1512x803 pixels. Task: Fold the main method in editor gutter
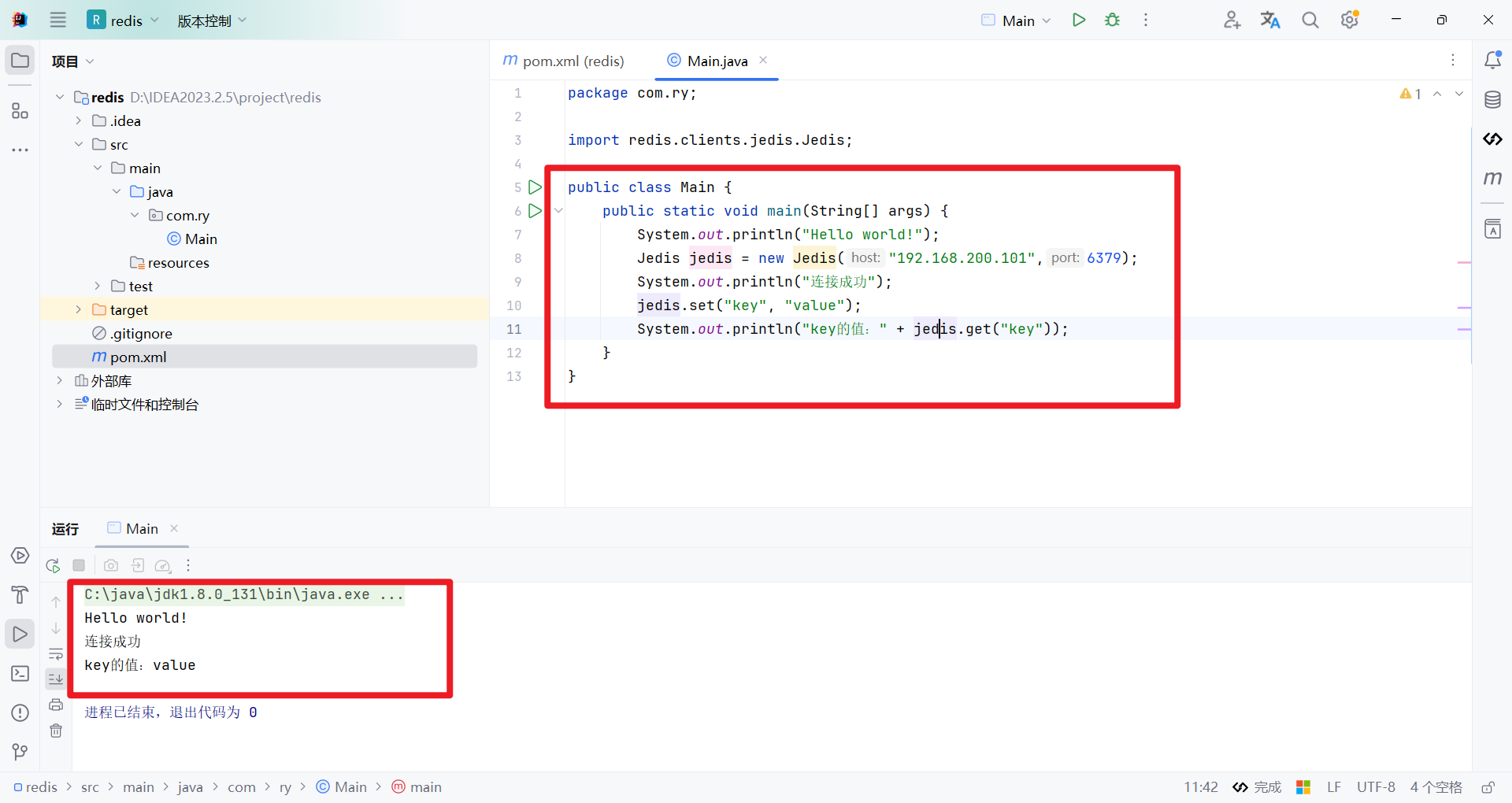coord(558,211)
